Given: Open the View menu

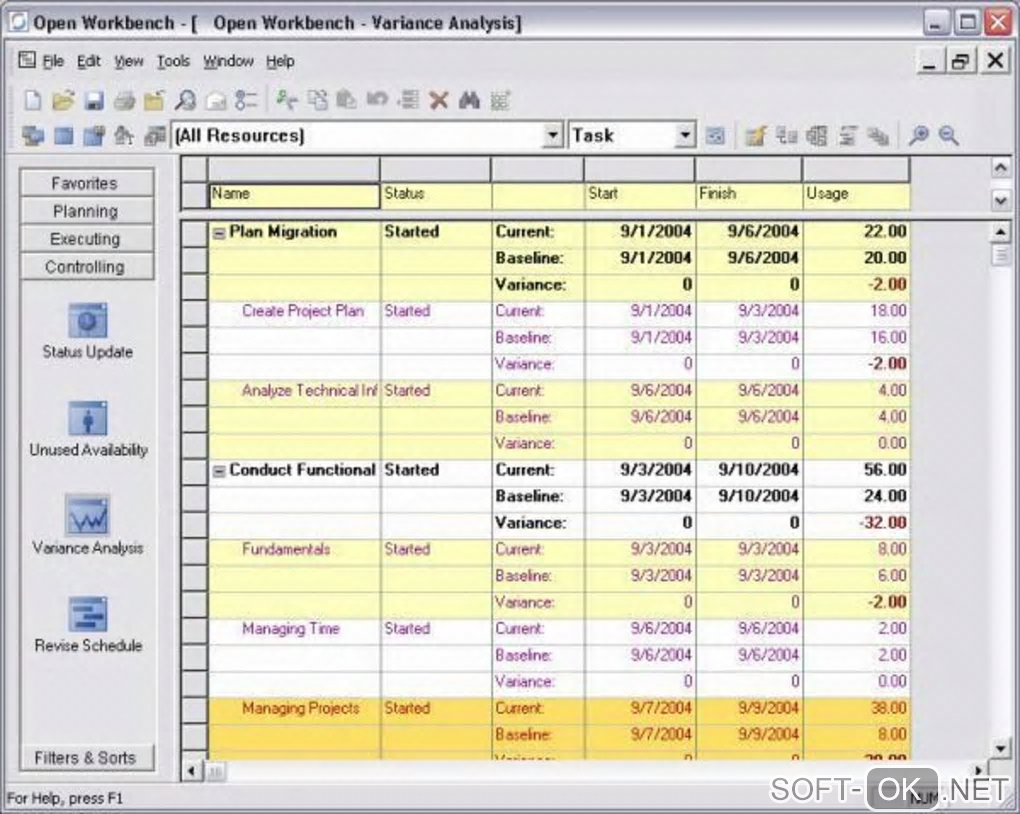Looking at the screenshot, I should pyautogui.click(x=129, y=61).
